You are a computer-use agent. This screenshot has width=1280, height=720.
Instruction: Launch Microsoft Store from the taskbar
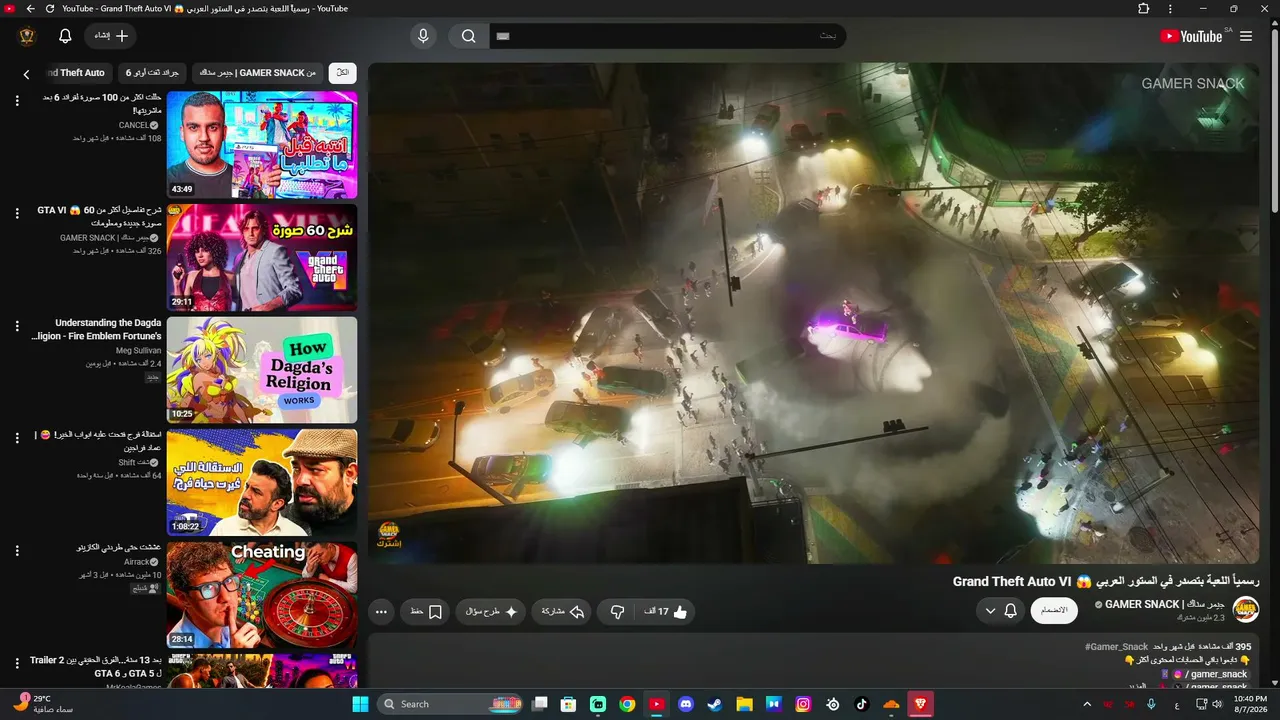click(569, 704)
